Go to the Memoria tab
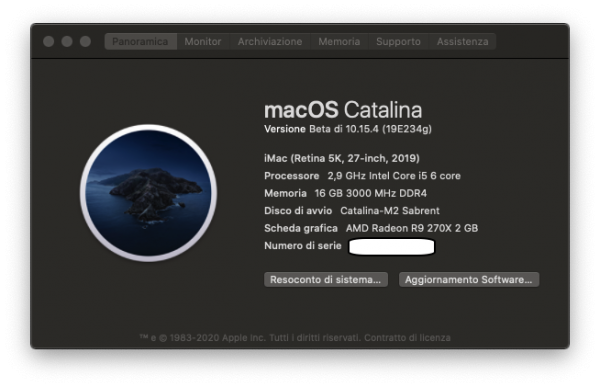This screenshot has height=387, width=600. coord(339,41)
